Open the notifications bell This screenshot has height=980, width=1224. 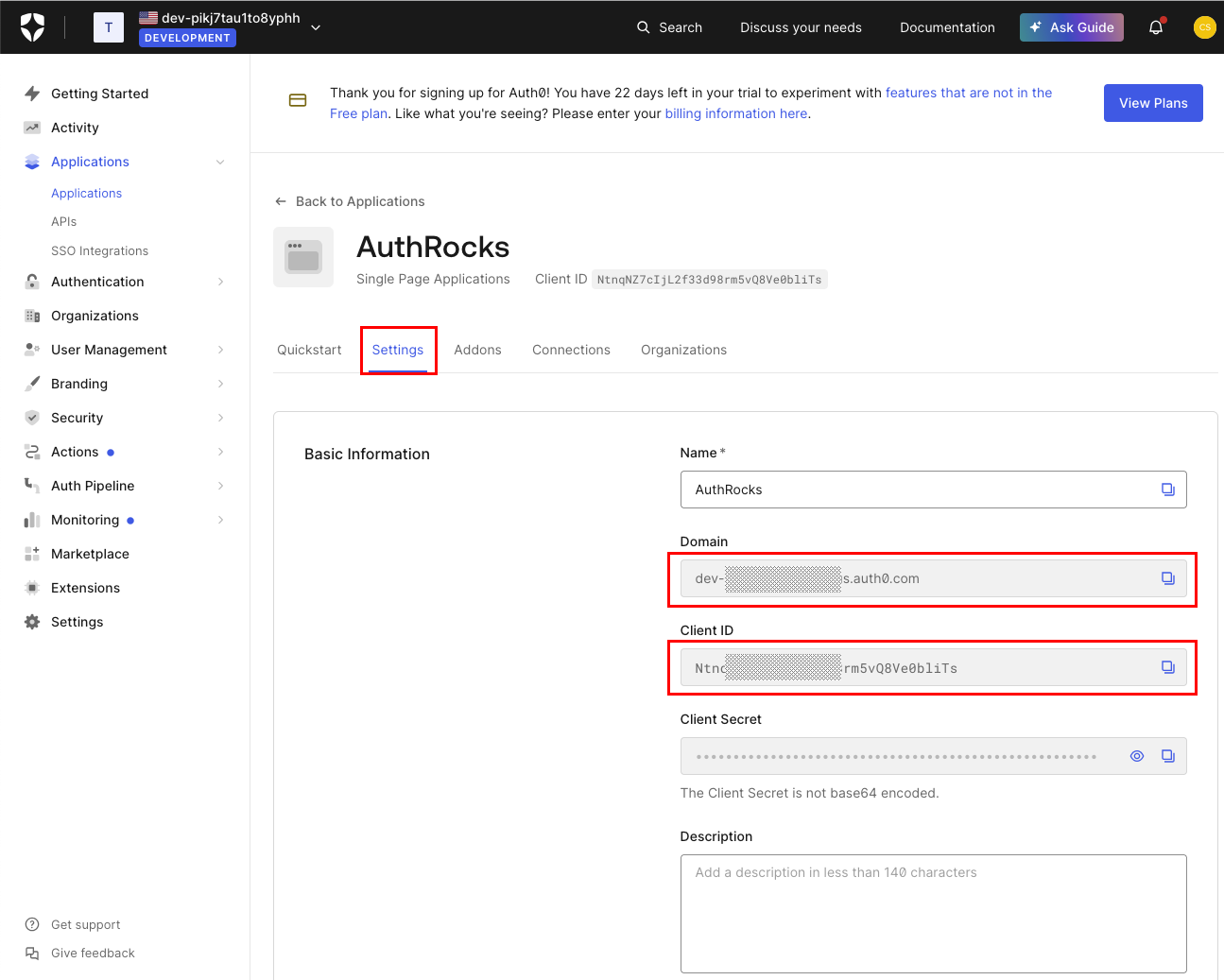coord(1155,27)
